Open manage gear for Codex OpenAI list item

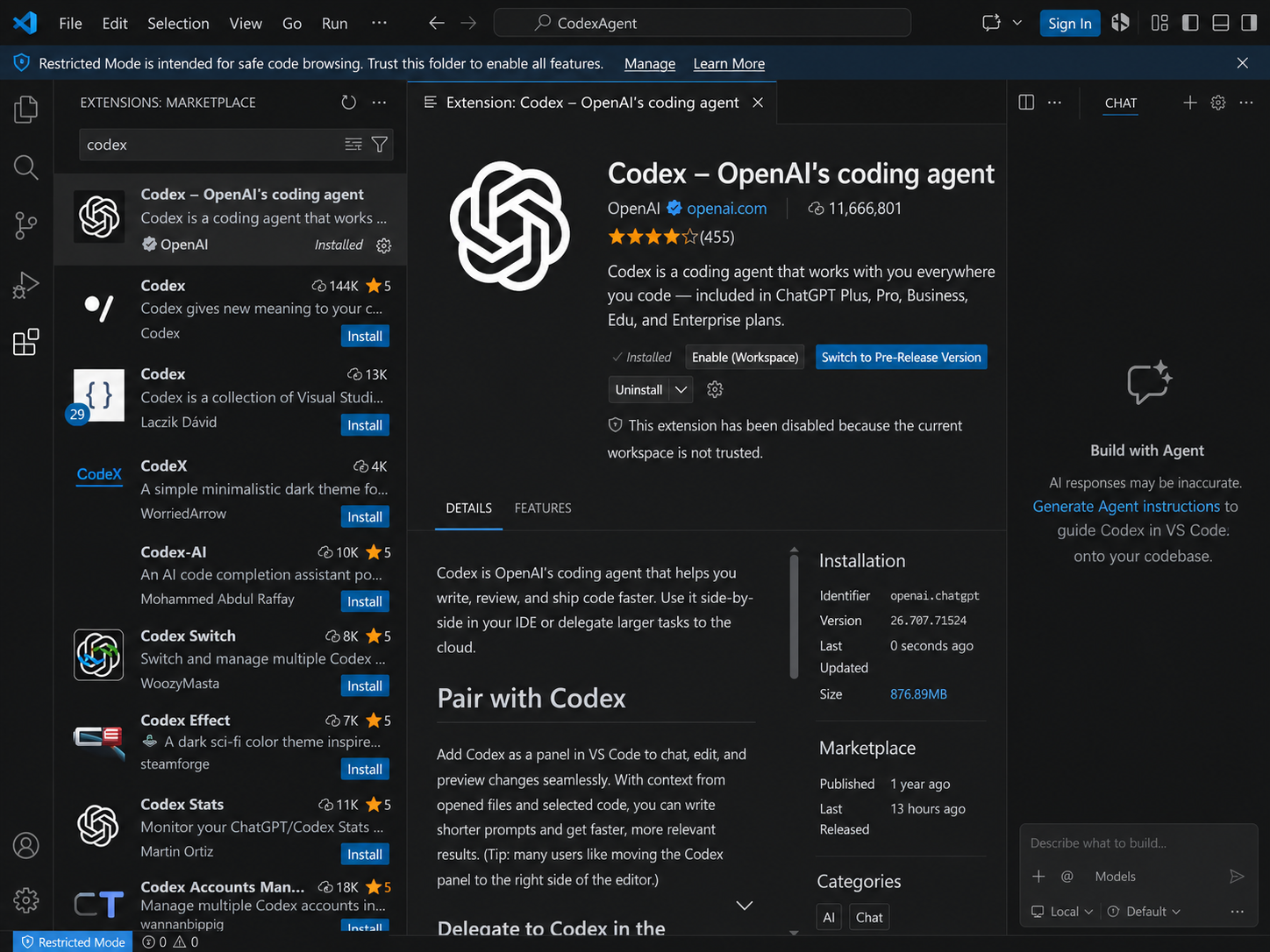[383, 245]
